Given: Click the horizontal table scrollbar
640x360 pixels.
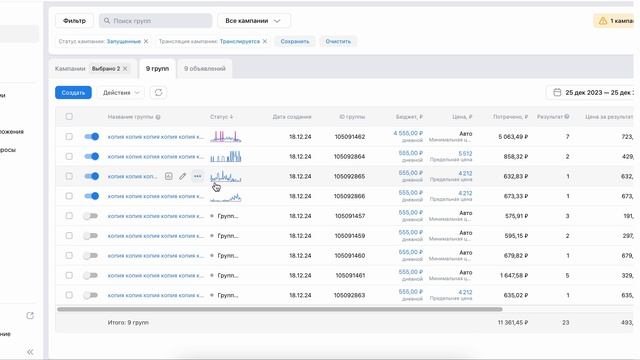Looking at the screenshot, I should (x=280, y=309).
